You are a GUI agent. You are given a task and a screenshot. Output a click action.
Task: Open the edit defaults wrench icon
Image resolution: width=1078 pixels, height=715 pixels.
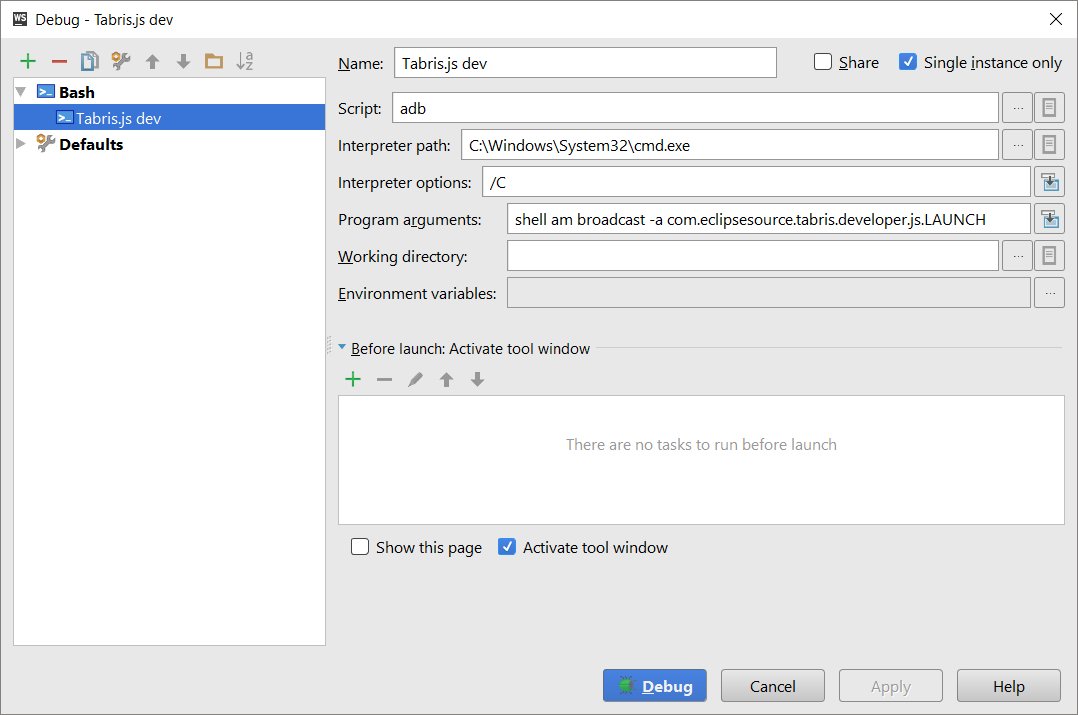[121, 61]
